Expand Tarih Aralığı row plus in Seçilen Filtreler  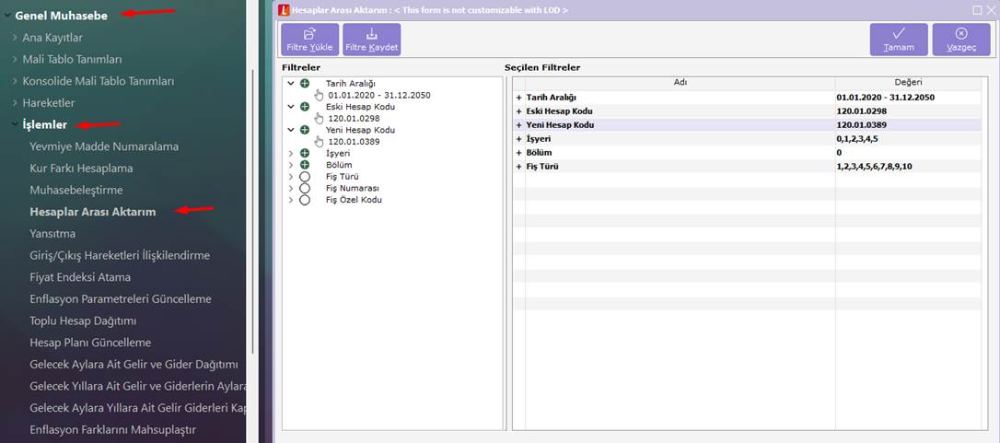point(518,98)
